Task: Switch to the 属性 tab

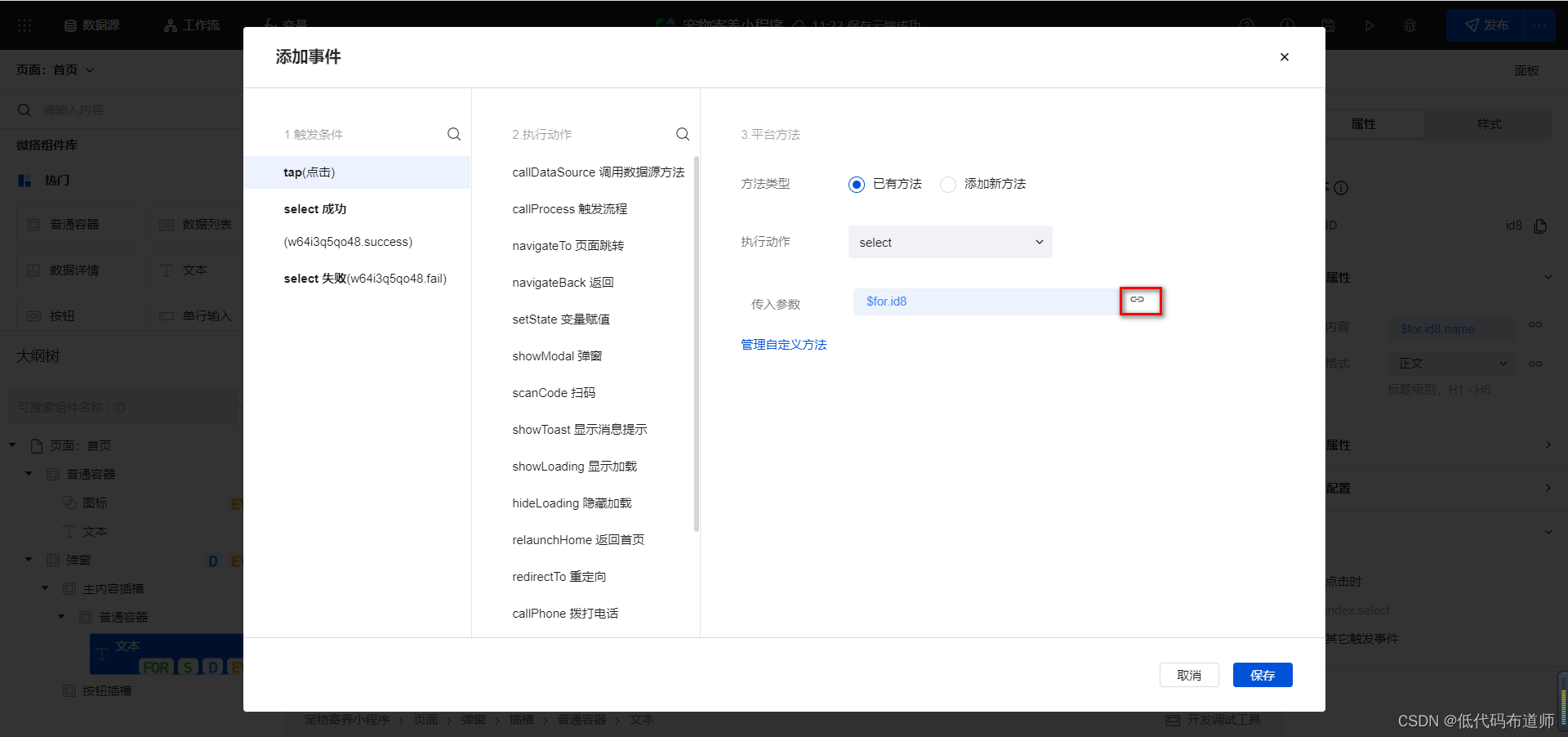Action: click(1363, 124)
